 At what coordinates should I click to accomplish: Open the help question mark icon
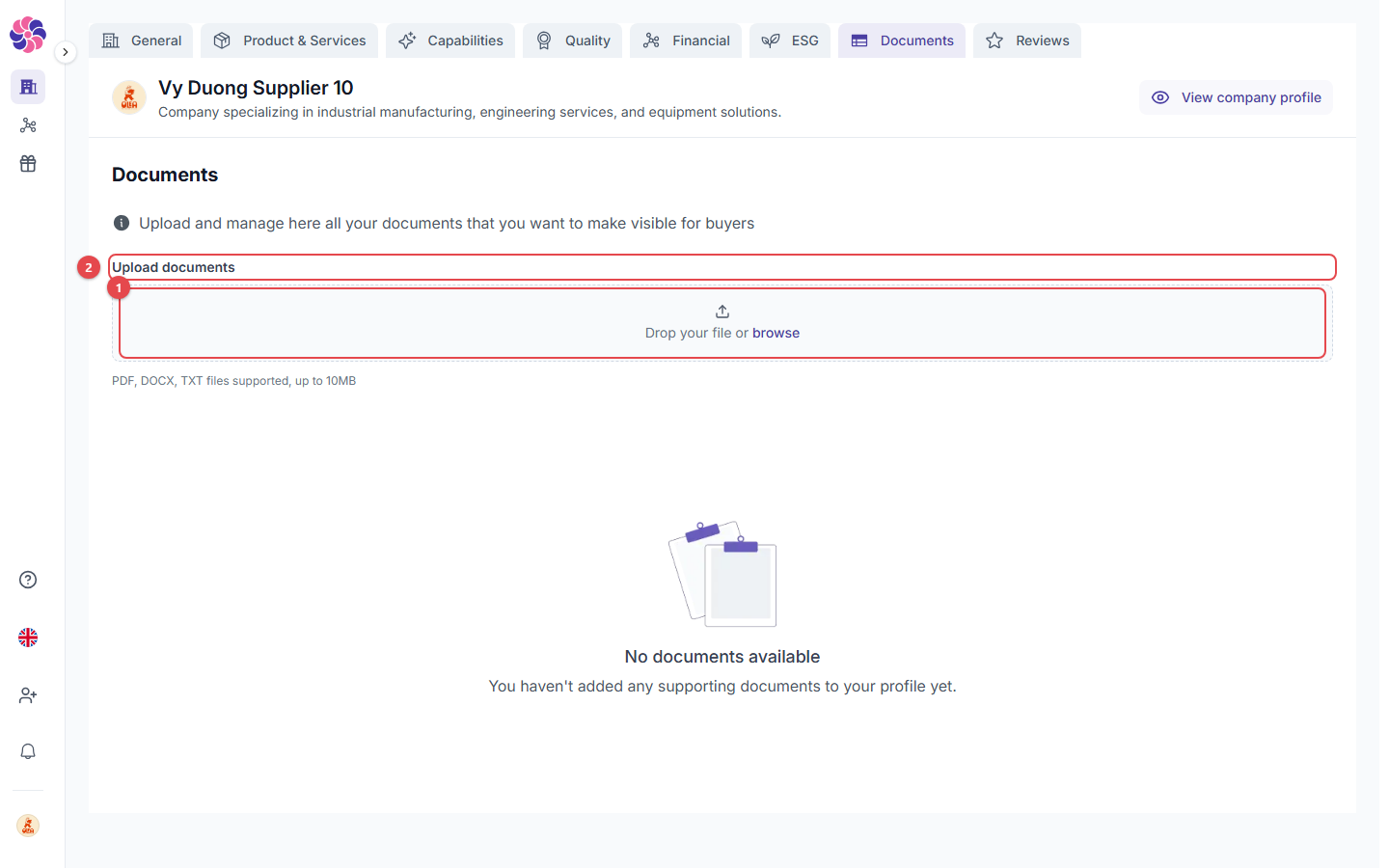pos(28,580)
